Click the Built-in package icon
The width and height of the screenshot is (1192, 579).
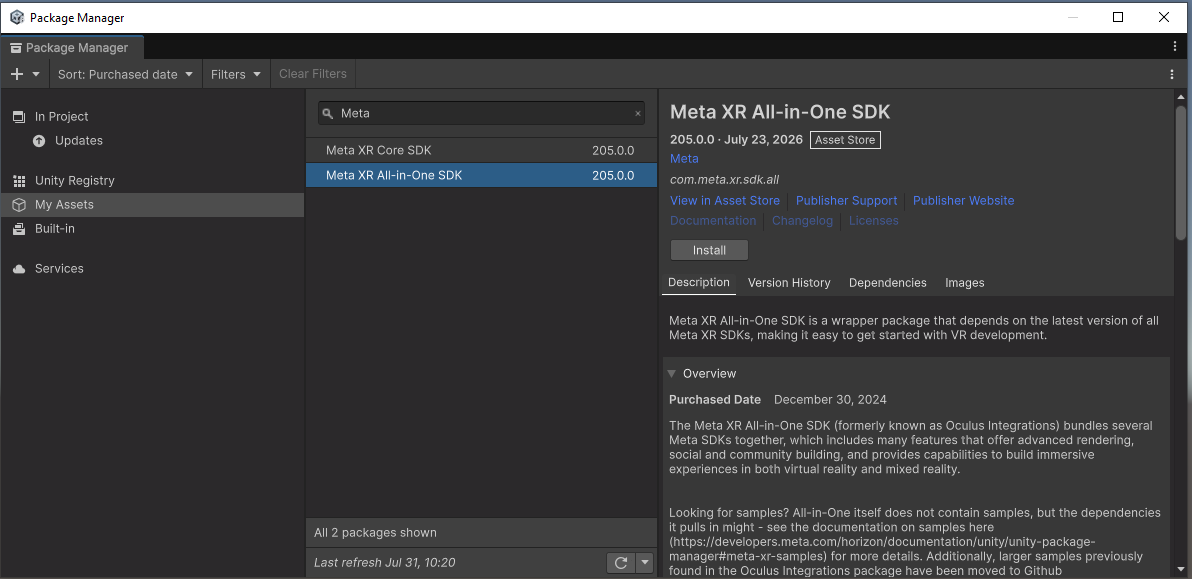19,229
